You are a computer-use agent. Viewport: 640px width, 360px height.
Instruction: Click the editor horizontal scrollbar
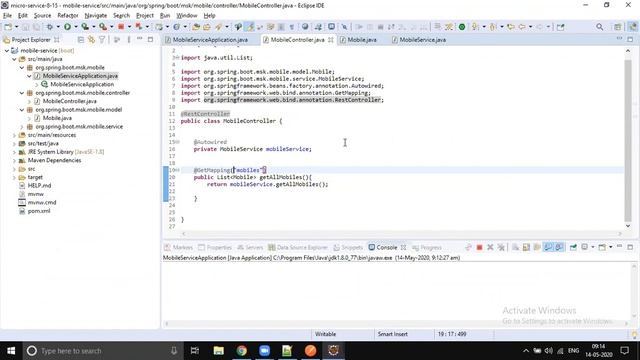(401, 234)
